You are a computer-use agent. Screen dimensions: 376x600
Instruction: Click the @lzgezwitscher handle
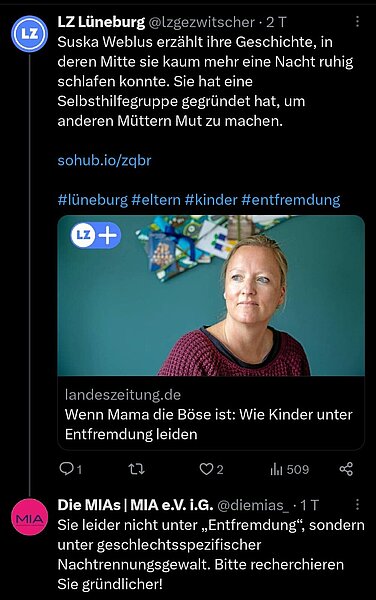pyautogui.click(x=201, y=22)
